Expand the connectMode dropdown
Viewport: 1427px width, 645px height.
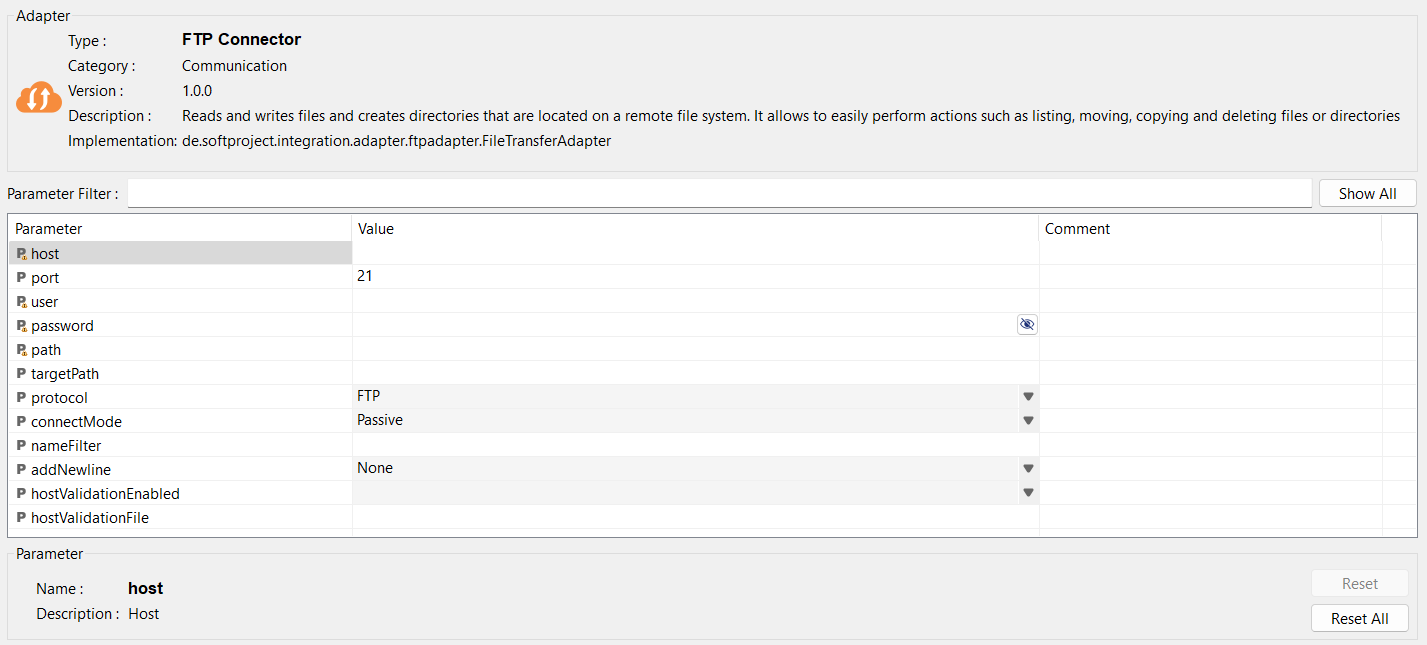[1028, 421]
